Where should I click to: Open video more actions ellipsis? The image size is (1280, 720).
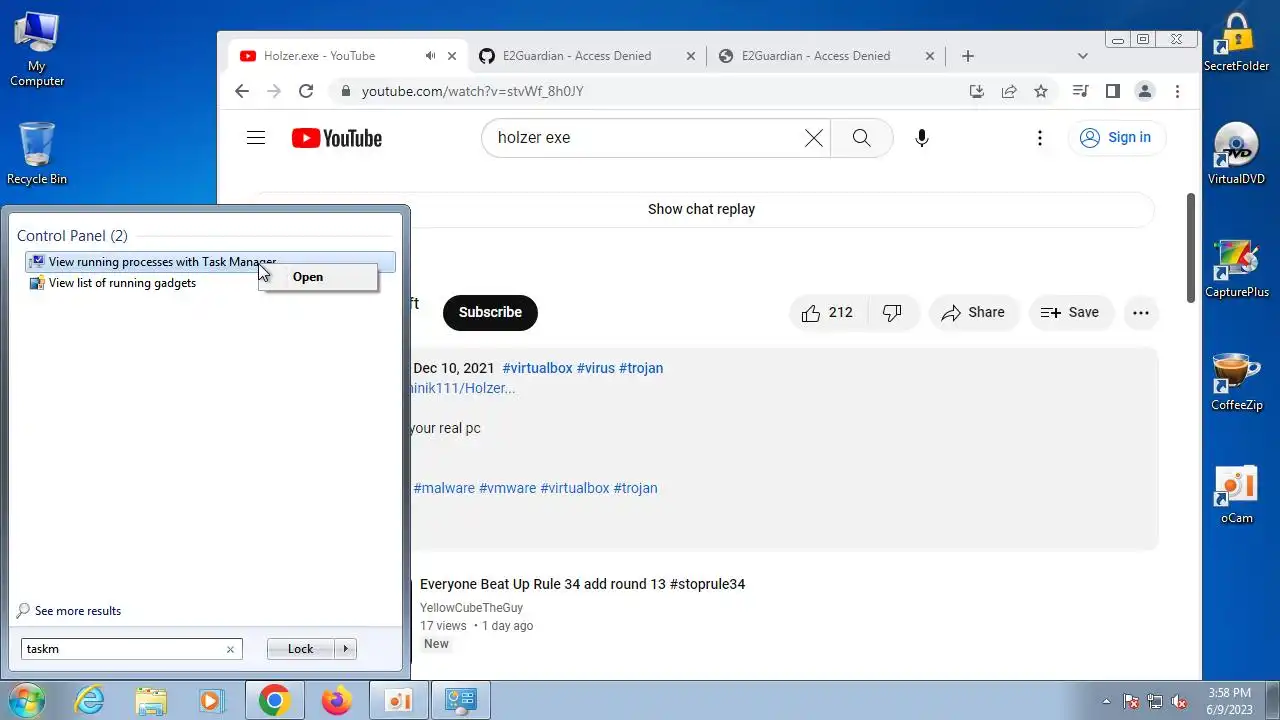[1140, 312]
